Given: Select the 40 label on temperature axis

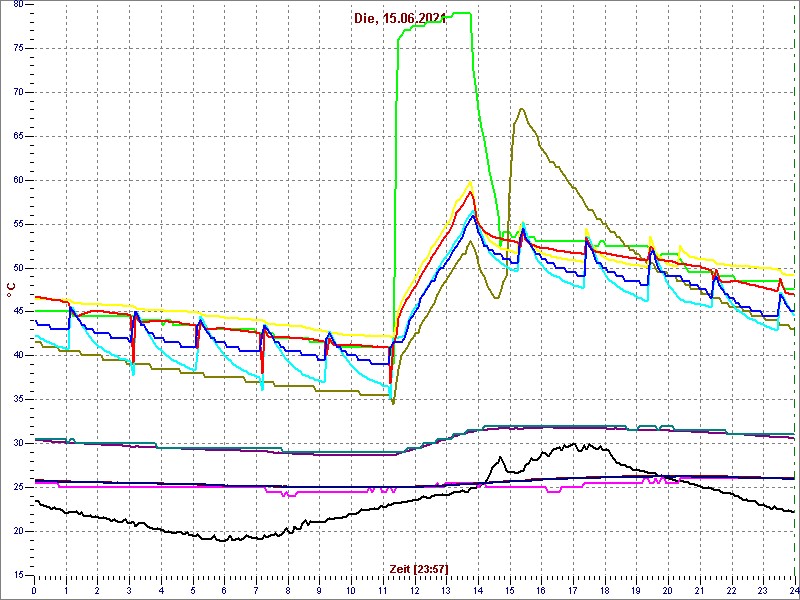Looking at the screenshot, I should tap(18, 356).
